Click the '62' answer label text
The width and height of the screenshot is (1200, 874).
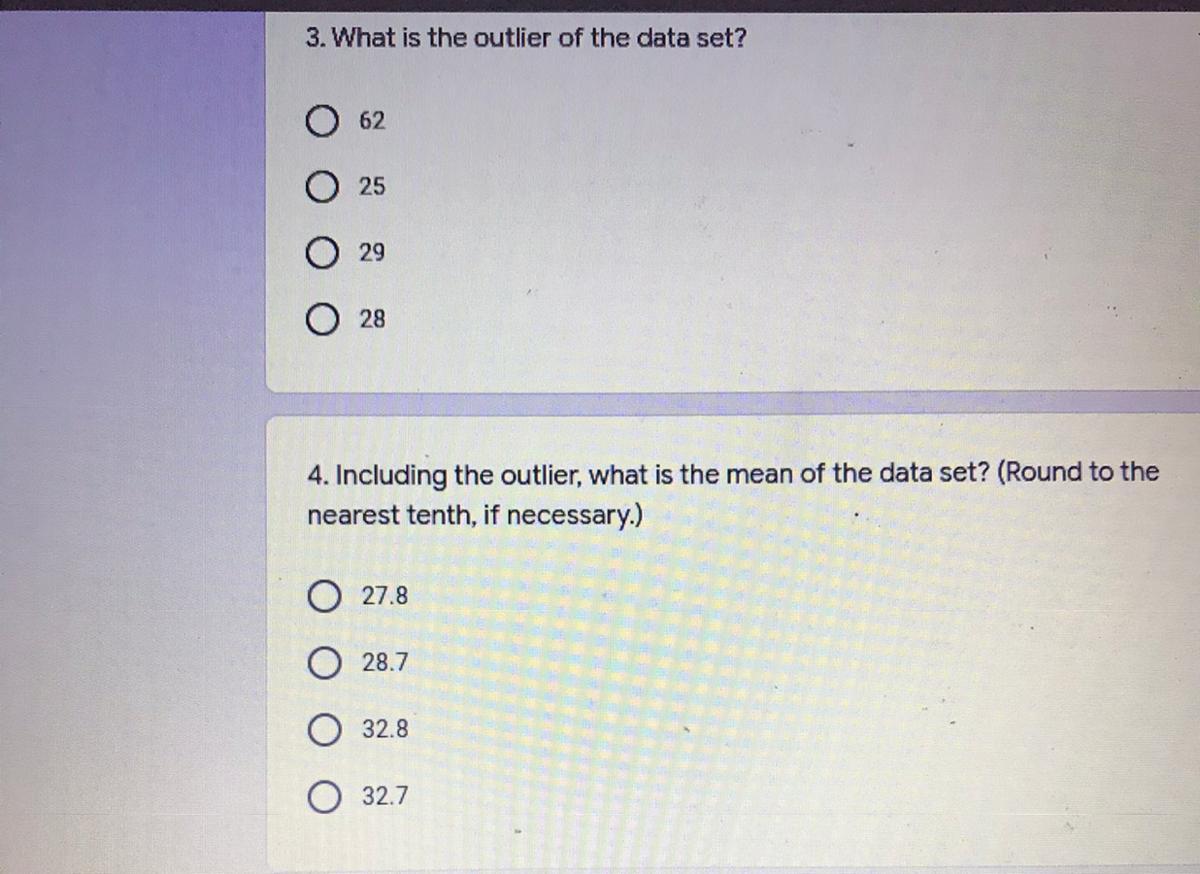click(x=371, y=121)
